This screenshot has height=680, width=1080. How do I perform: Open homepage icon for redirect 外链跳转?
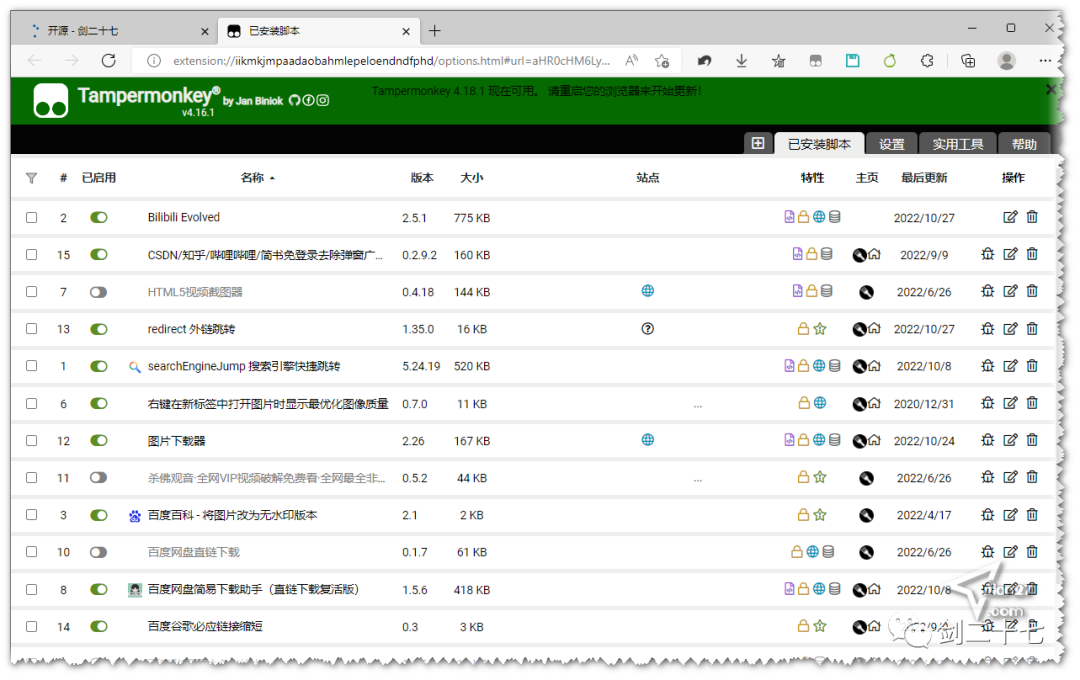[x=875, y=329]
